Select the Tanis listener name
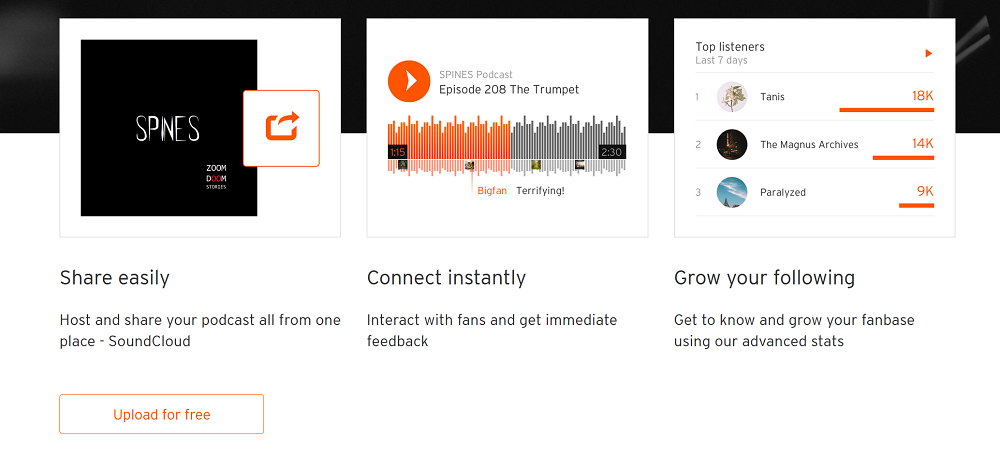 click(x=772, y=97)
